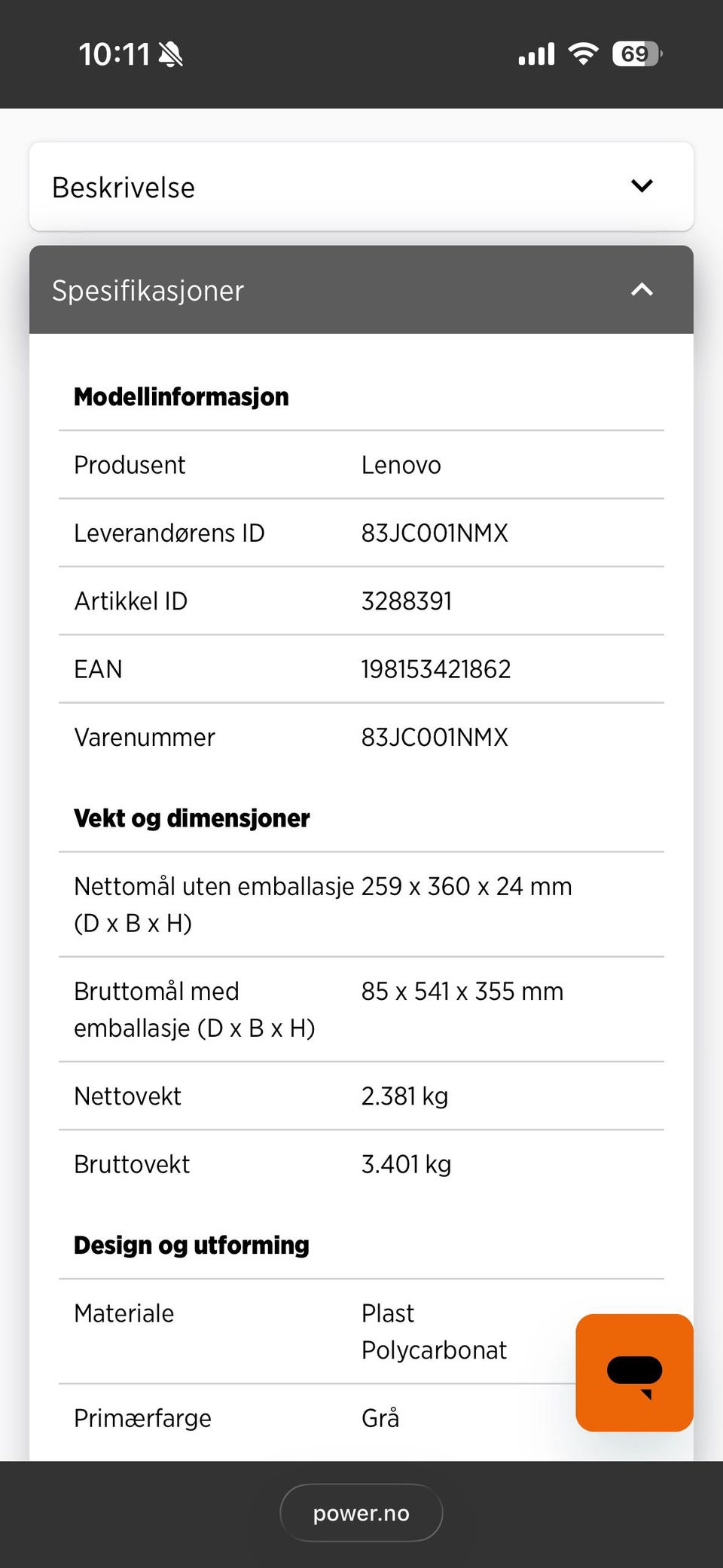Tap the Wi-Fi status icon

coord(583,53)
